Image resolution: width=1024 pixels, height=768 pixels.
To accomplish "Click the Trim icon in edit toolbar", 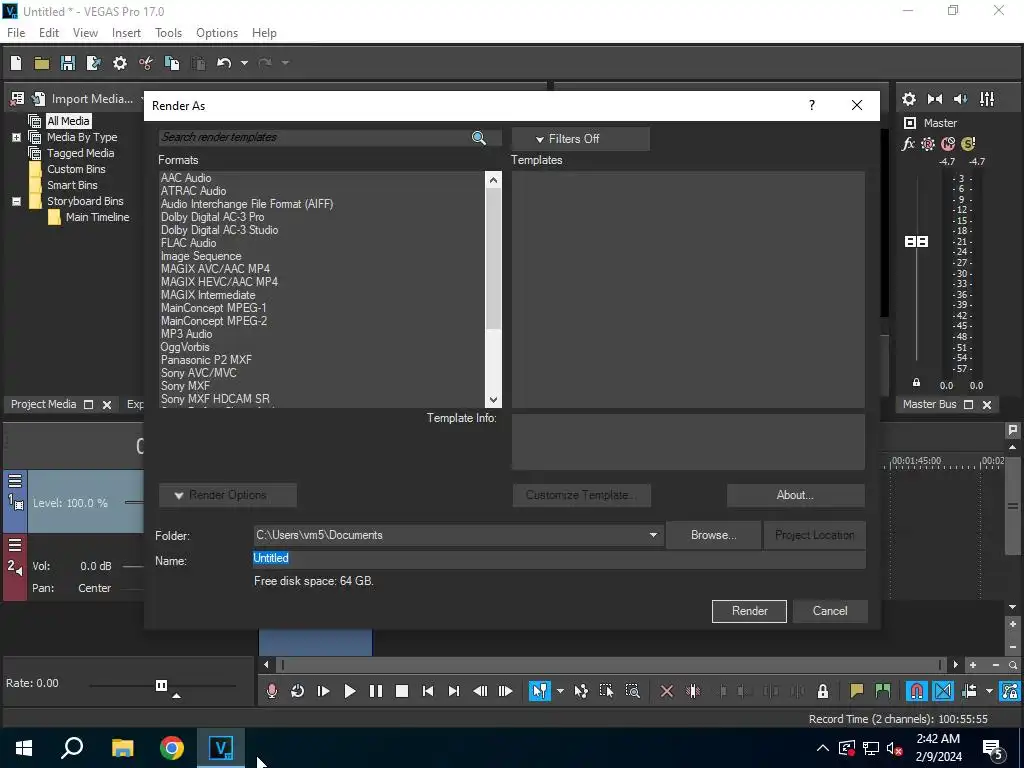I will [693, 691].
